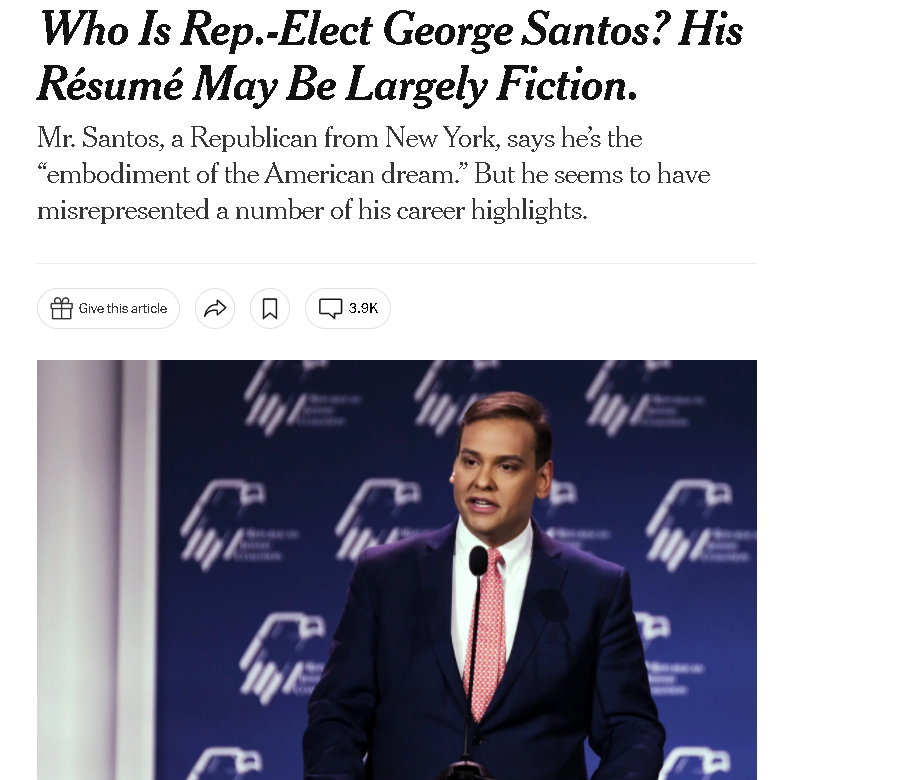905x780 pixels.
Task: Click the gift box icon
Action: [x=61, y=308]
